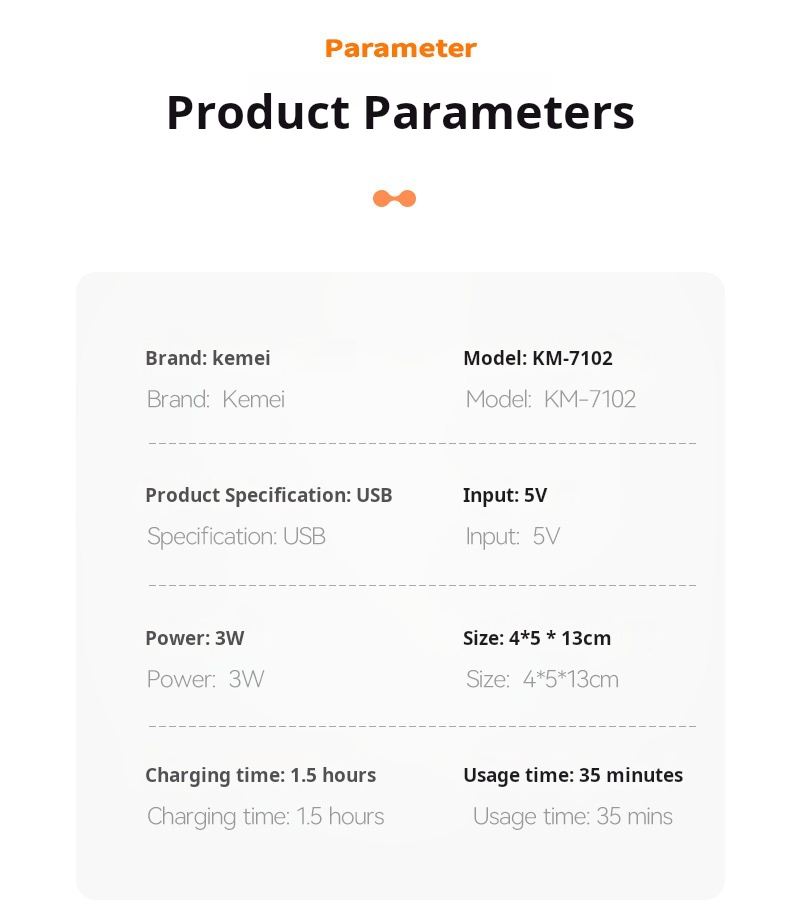
Task: Select the light gray "Power: 3W" text
Action: point(206,680)
